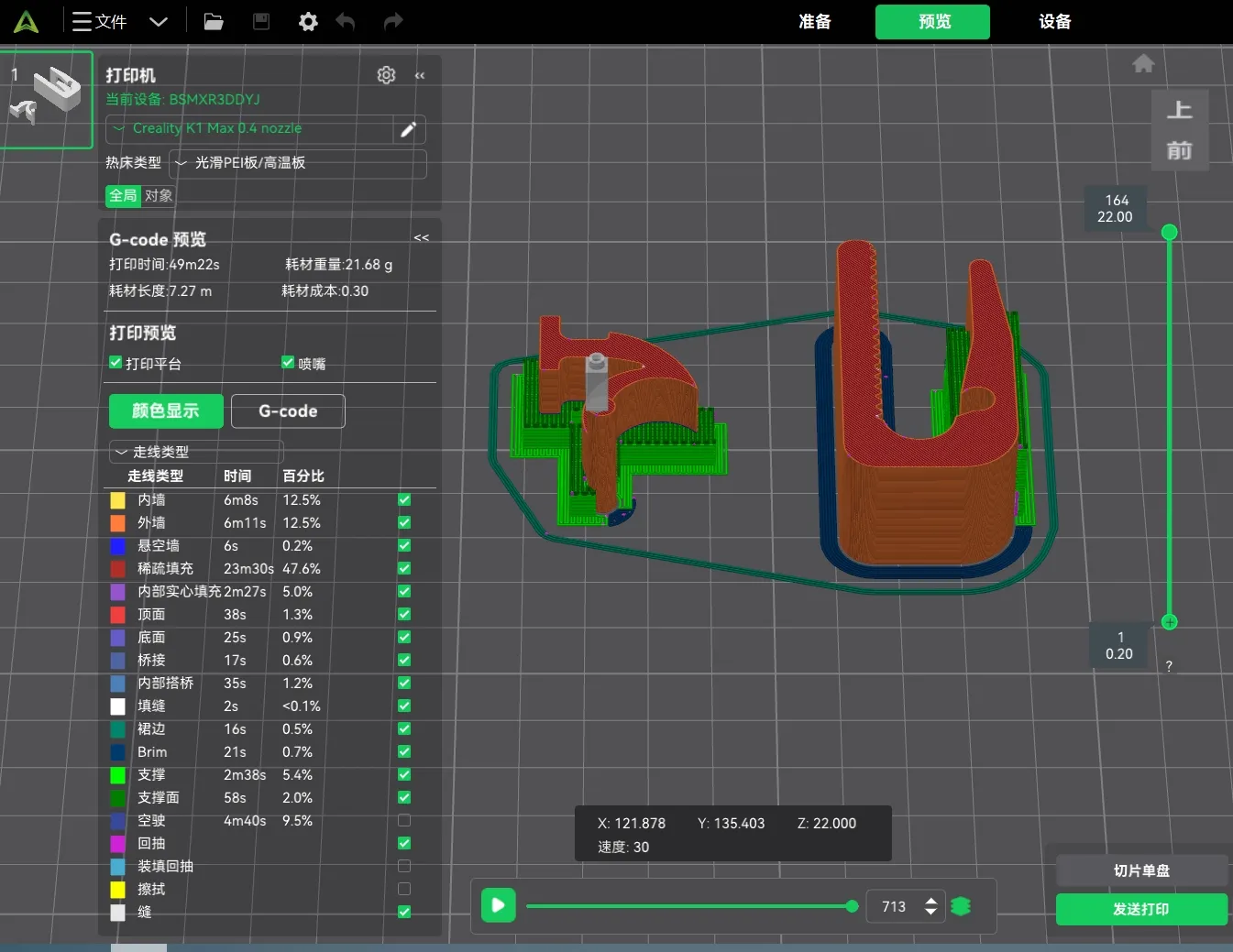Open the Creality K1 Max printer dropdown
Viewport: 1233px width, 952px height.
coord(251,129)
